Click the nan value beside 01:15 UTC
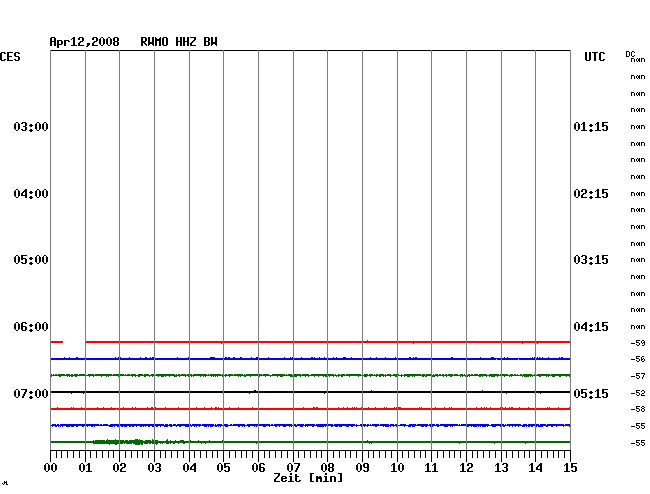The width and height of the screenshot is (650, 494). coord(638,127)
